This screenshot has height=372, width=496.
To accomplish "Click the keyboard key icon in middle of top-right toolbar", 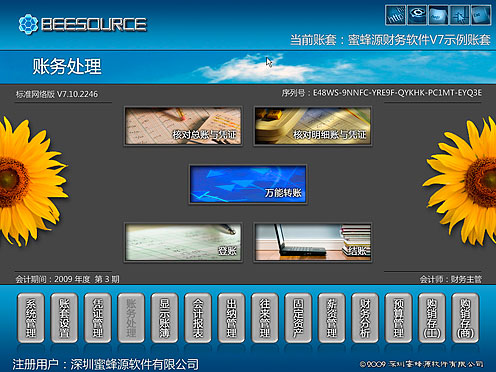I will point(438,15).
